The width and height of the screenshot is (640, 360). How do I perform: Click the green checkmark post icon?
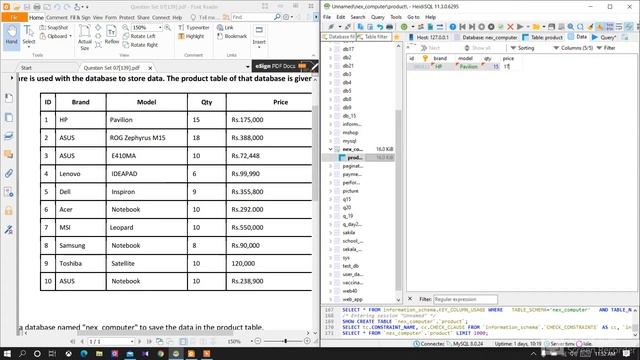(x=501, y=27)
